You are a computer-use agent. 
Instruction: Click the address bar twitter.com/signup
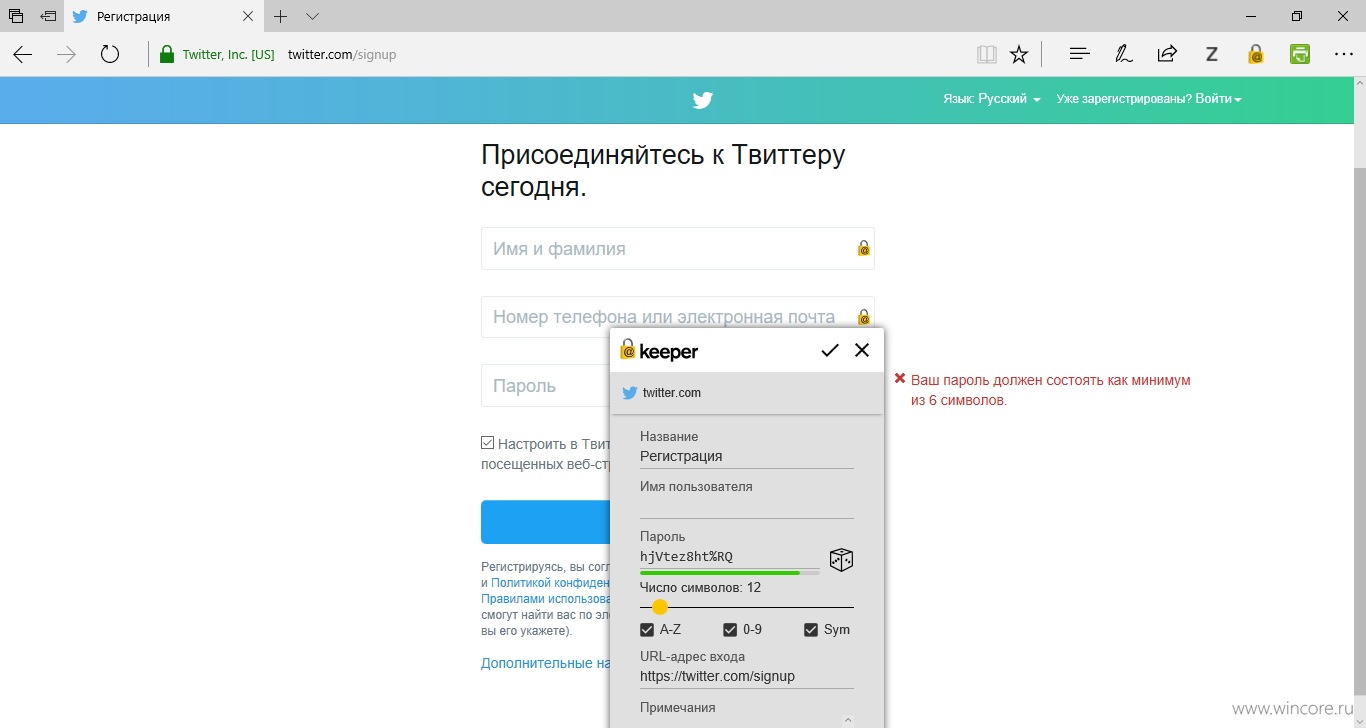click(x=341, y=54)
